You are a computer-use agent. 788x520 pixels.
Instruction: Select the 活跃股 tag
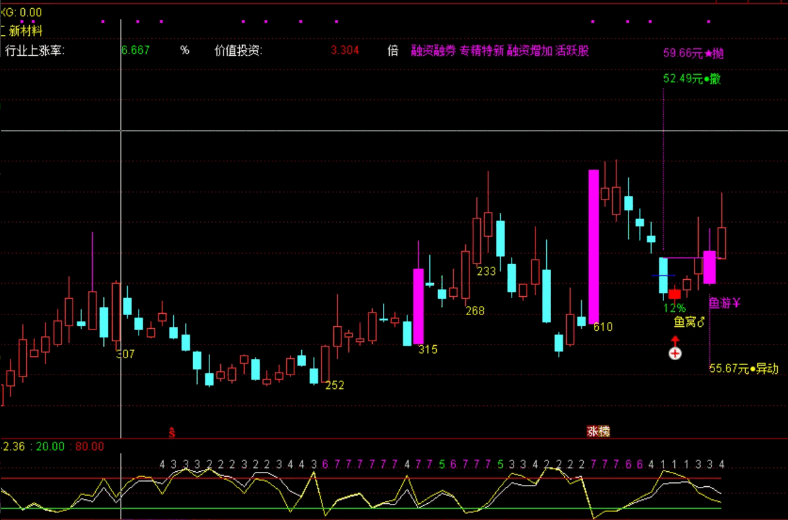572,50
